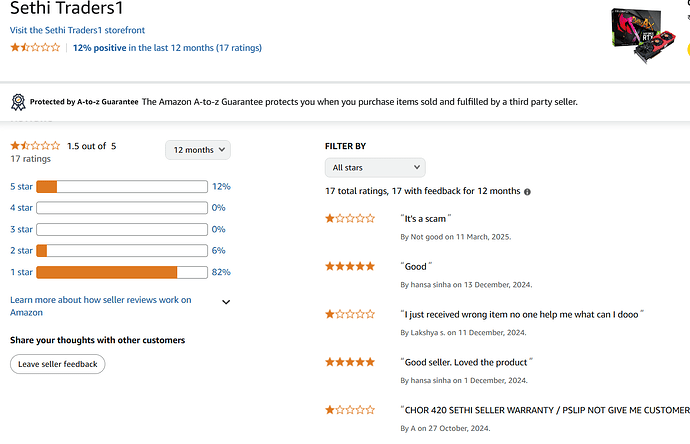Click the five-star rating of "Good" review
Image resolution: width=690 pixels, height=444 pixels.
[x=350, y=266]
